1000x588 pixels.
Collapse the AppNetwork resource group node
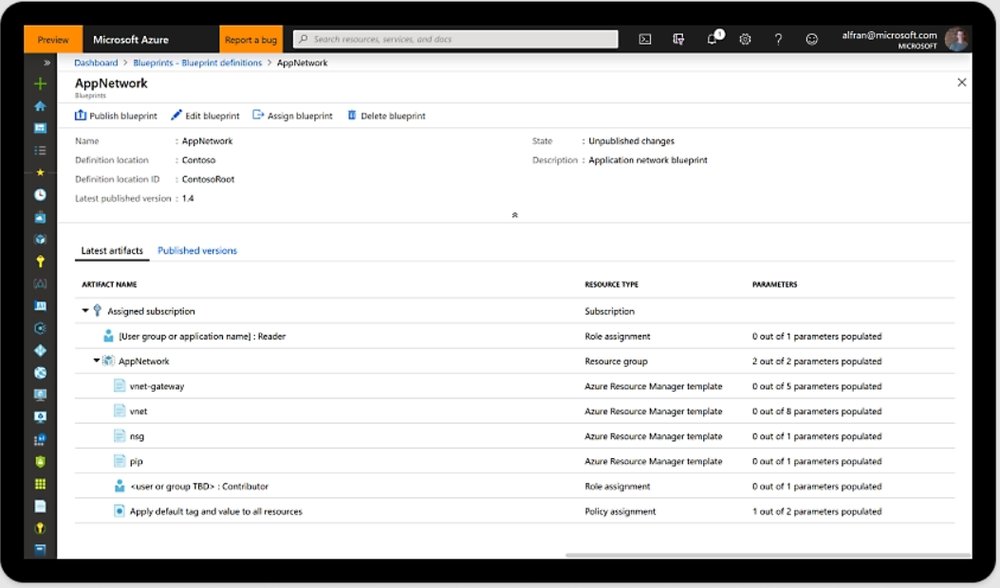click(x=96, y=360)
